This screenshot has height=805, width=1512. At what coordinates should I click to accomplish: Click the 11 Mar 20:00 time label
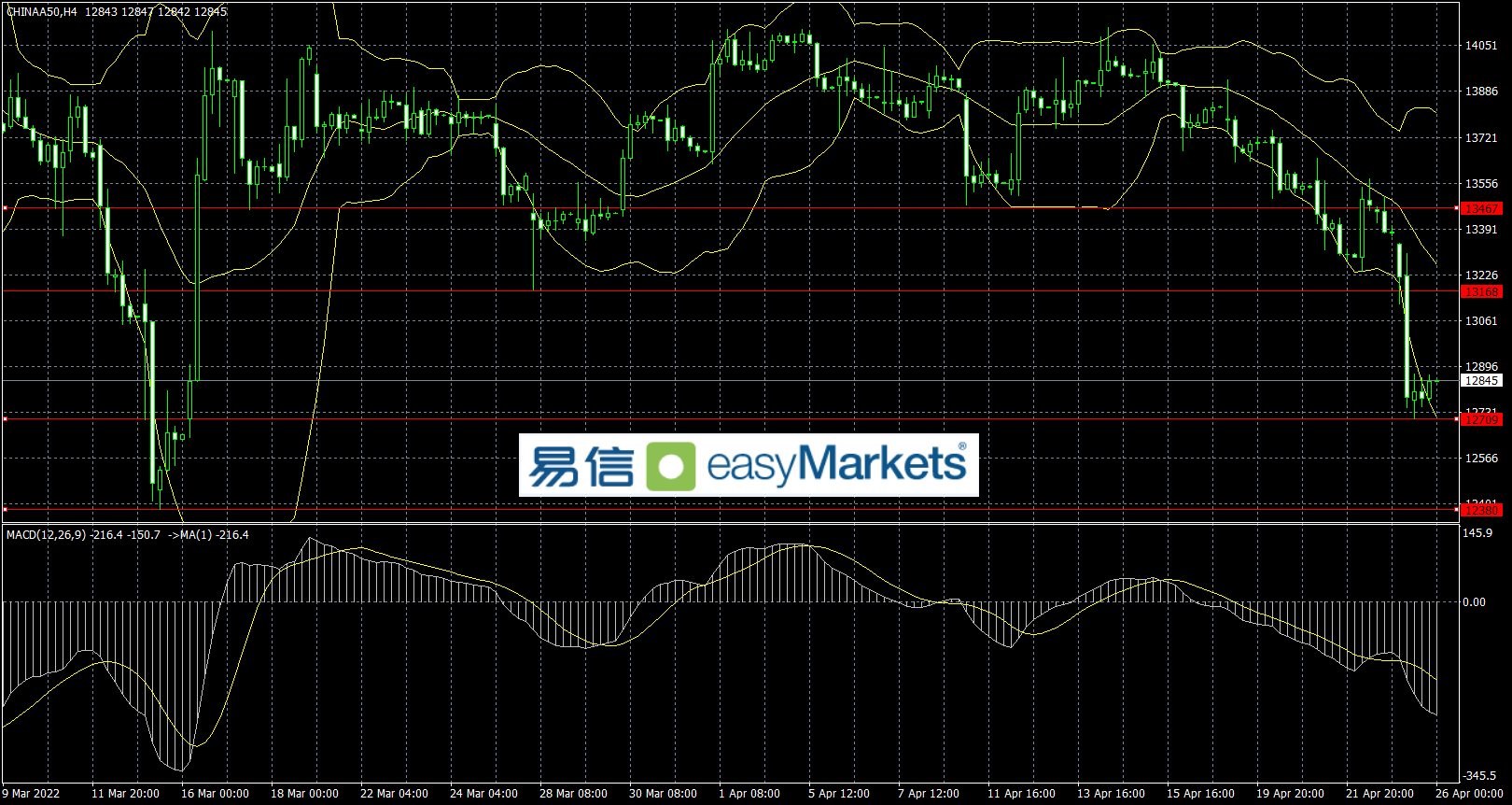125,794
